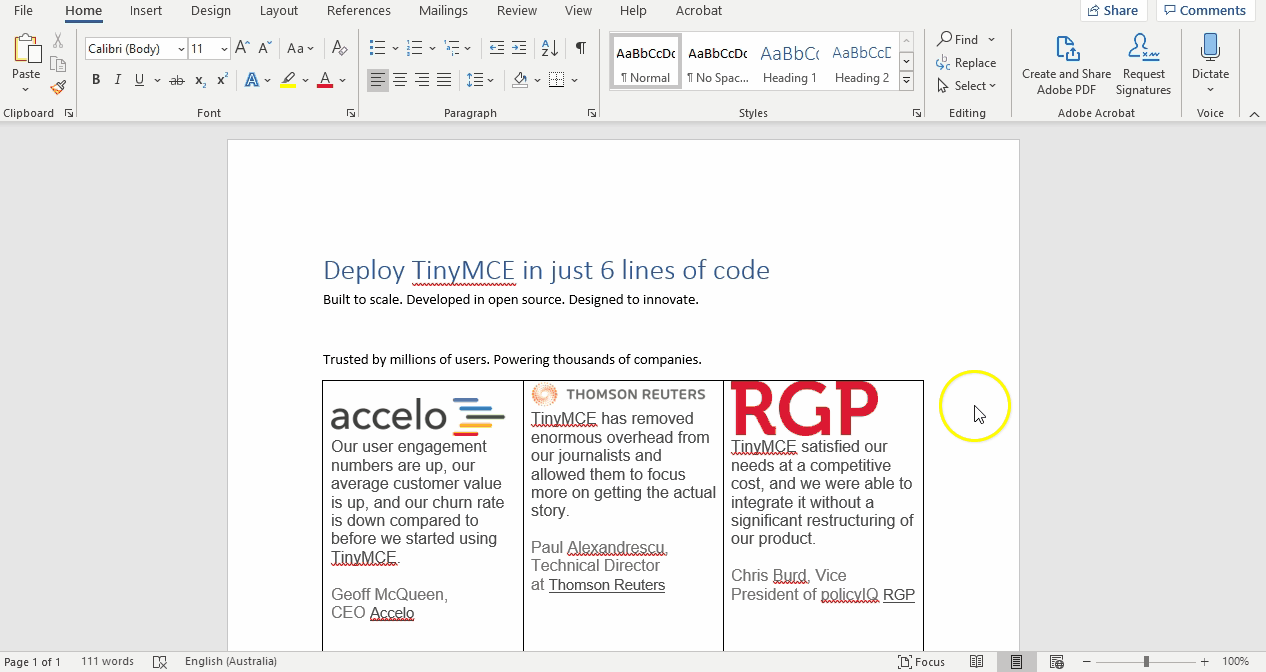Image resolution: width=1266 pixels, height=672 pixels.
Task: Toggle Show/Hide paragraph marks
Action: (581, 48)
